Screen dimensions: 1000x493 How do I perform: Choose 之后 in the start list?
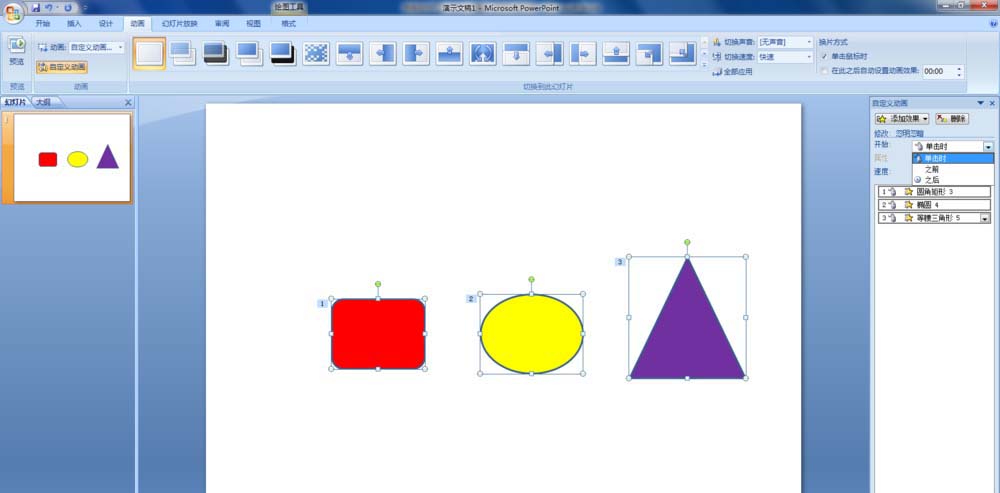click(953, 180)
